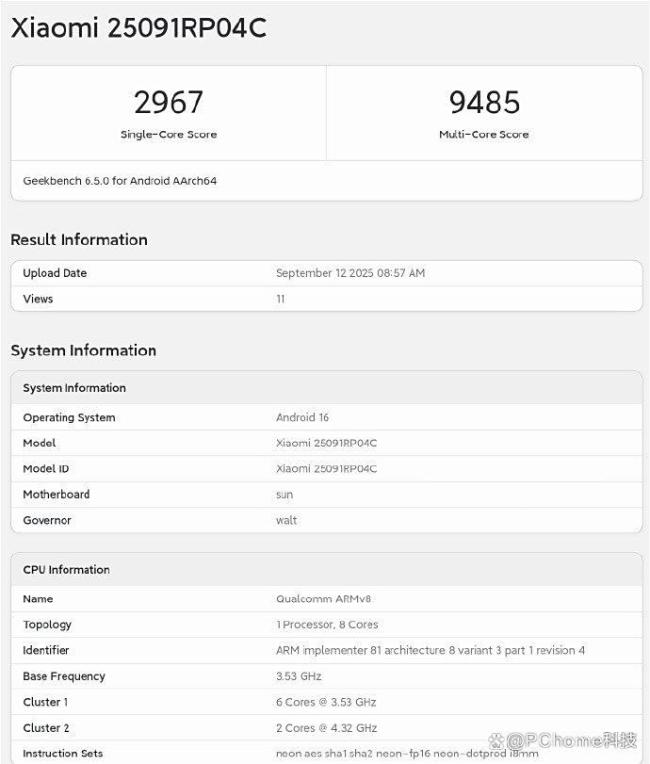650x764 pixels.
Task: Click the Result Information heading
Action: [79, 240]
